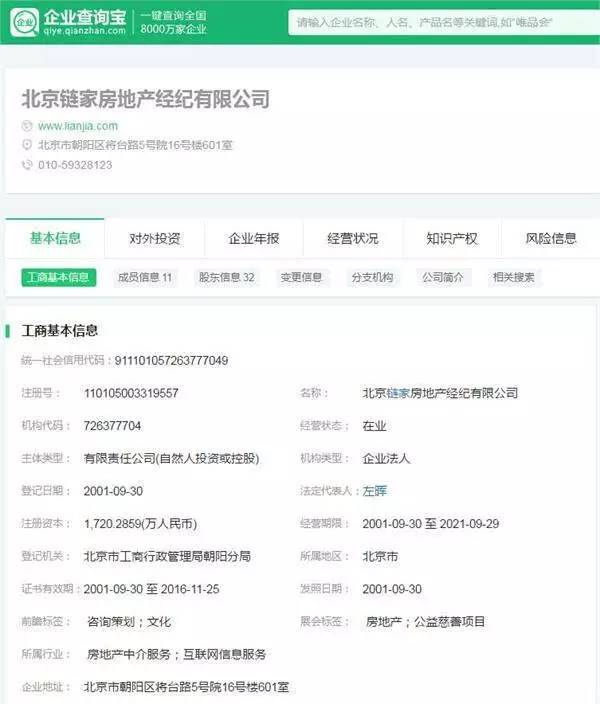Click the globe icon beside www.lianjia.com
This screenshot has width=600, height=704.
(27, 126)
